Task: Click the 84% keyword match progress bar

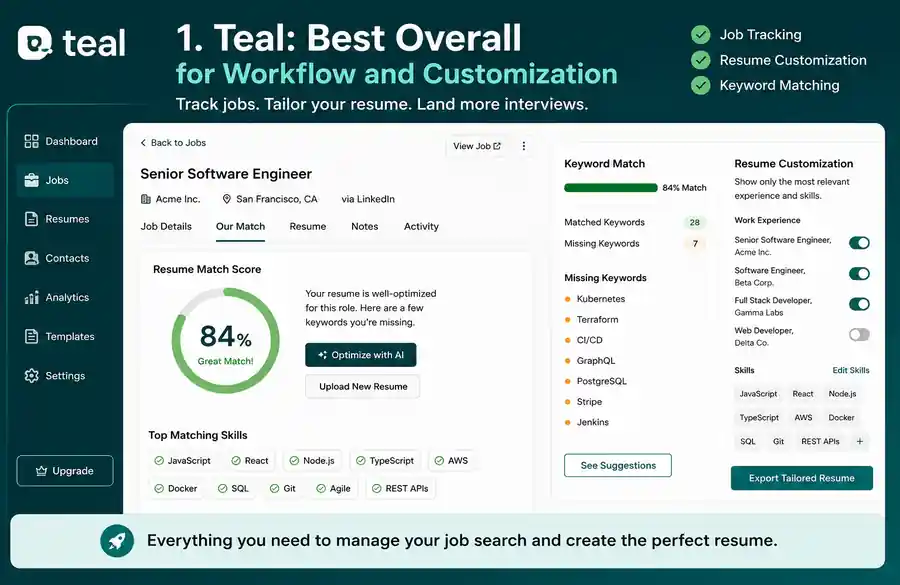Action: (611, 188)
